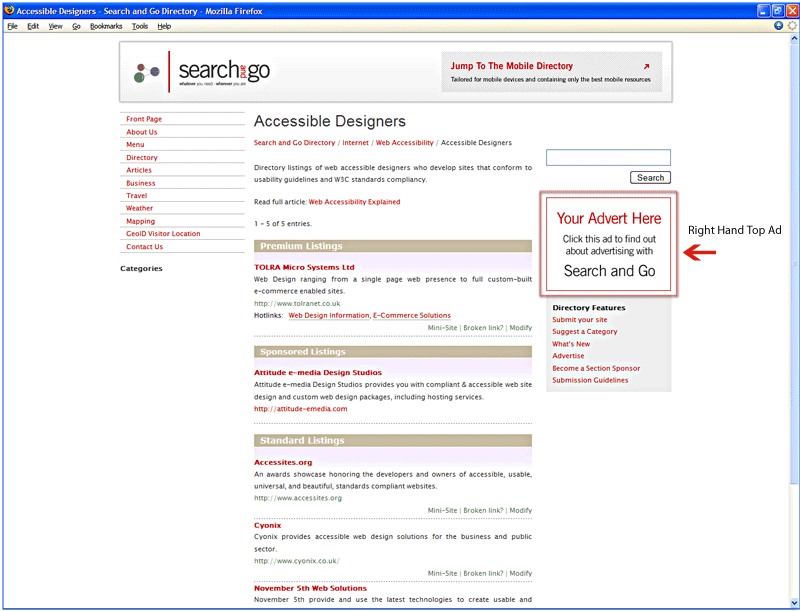Open the View menu
800x611 pixels.
tap(56, 26)
